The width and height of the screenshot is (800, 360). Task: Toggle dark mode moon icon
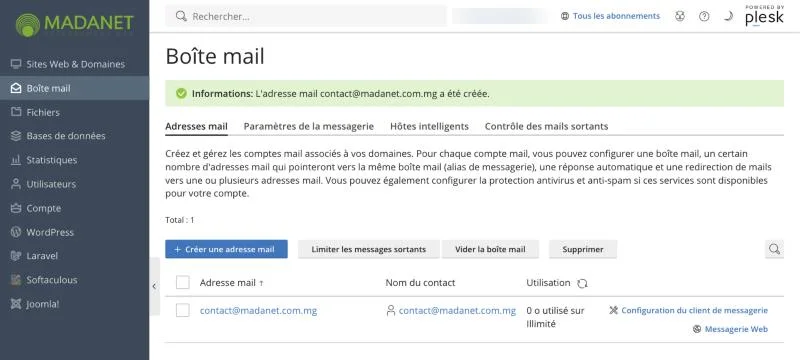tap(728, 16)
